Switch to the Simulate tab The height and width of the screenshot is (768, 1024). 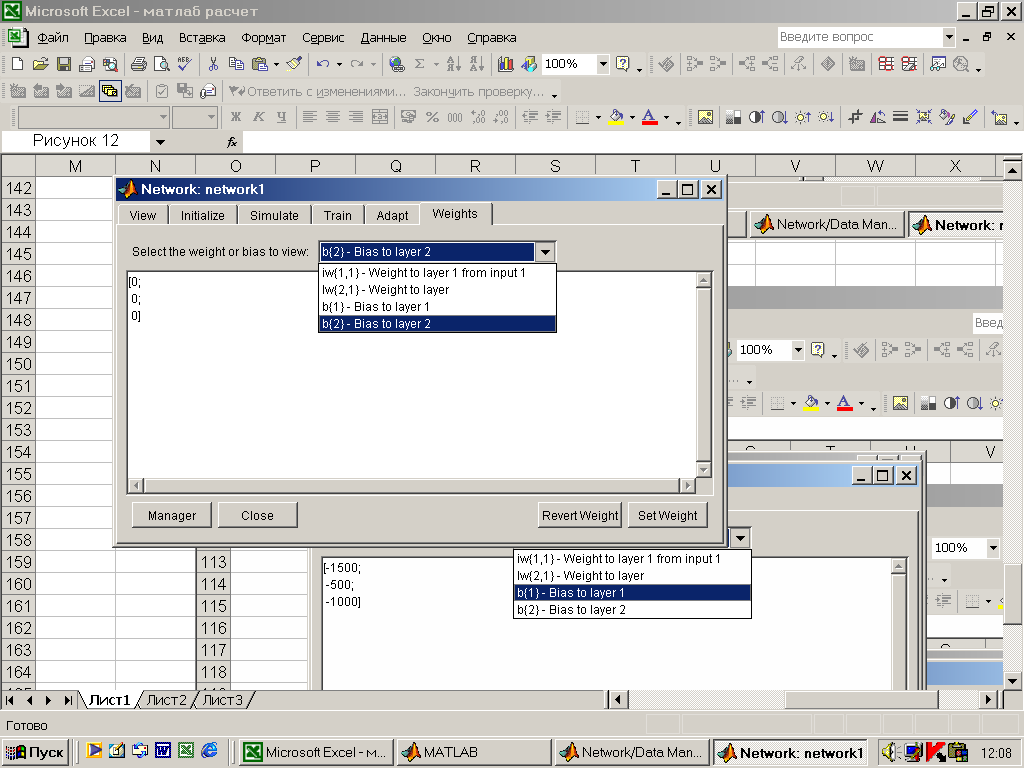pos(274,216)
